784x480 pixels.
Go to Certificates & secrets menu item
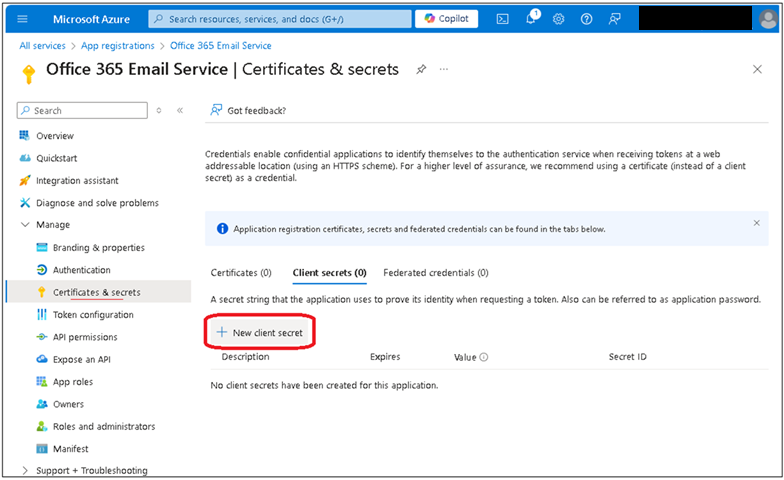click(98, 292)
